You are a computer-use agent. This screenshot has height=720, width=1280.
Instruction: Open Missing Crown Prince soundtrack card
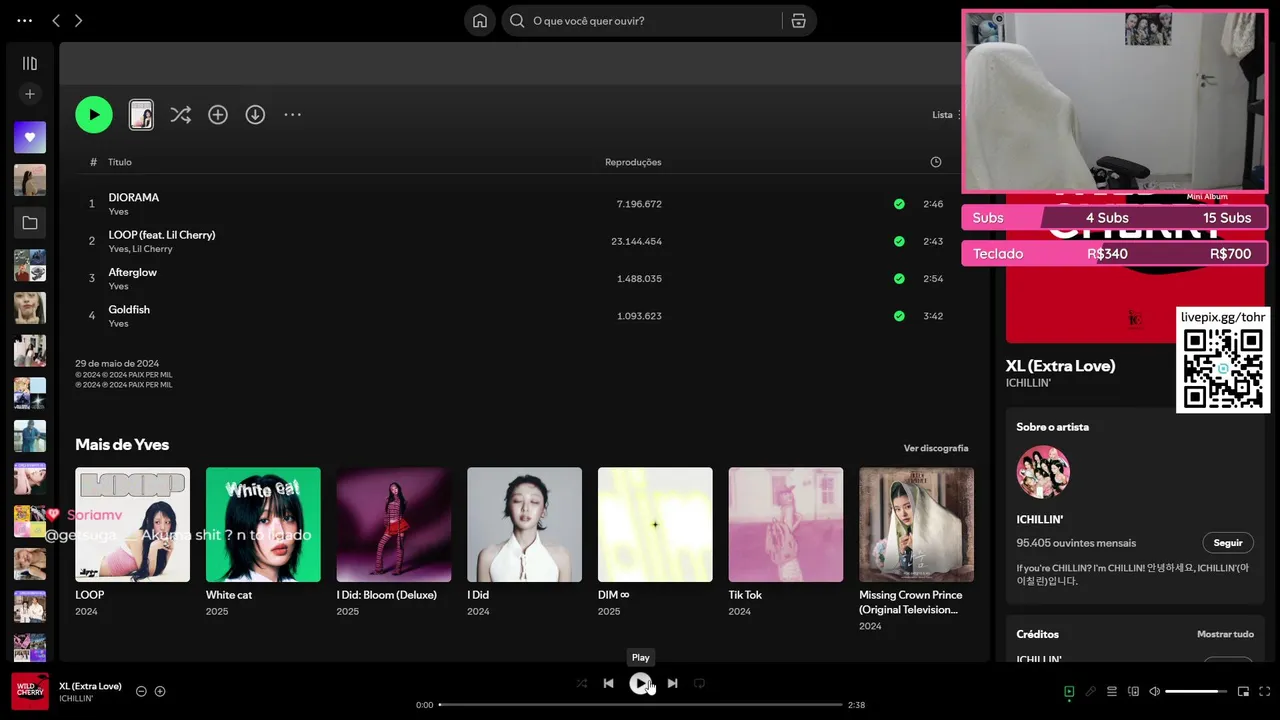coord(916,550)
